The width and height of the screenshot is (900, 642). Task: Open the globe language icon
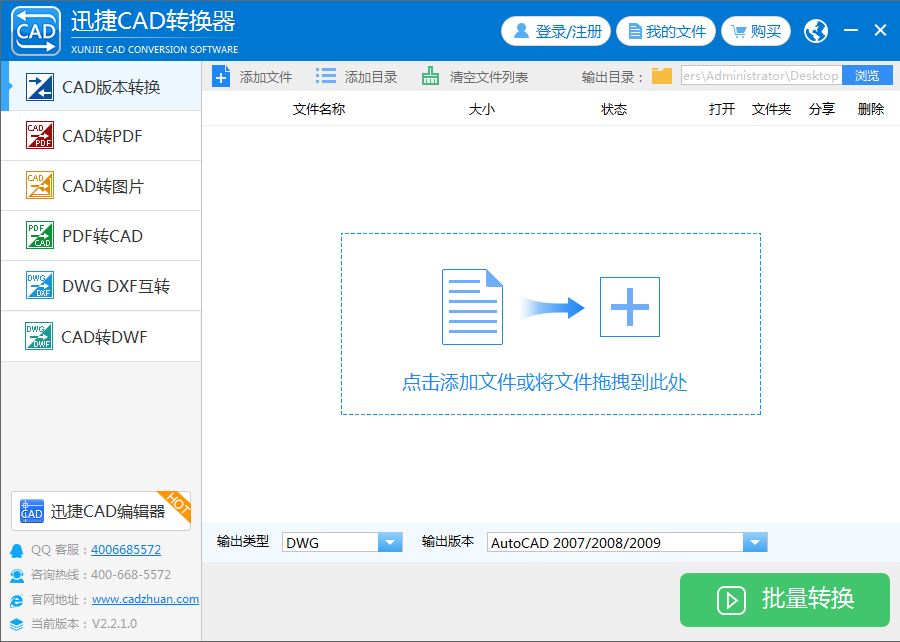tap(816, 31)
